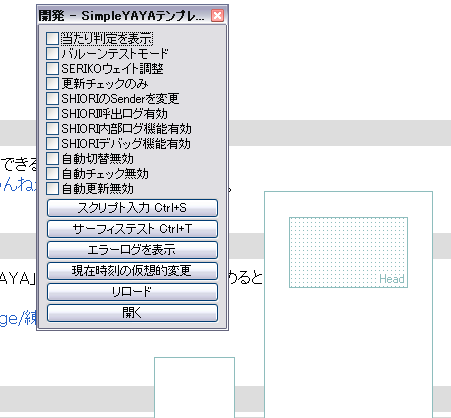Enable SHIORI呼出ログ有効 checkbox

click(x=52, y=113)
